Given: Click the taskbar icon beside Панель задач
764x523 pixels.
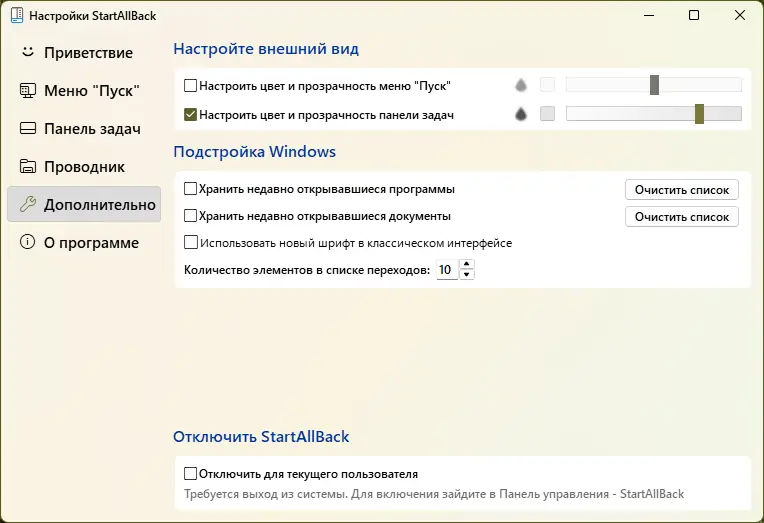Looking at the screenshot, I should (x=27, y=129).
